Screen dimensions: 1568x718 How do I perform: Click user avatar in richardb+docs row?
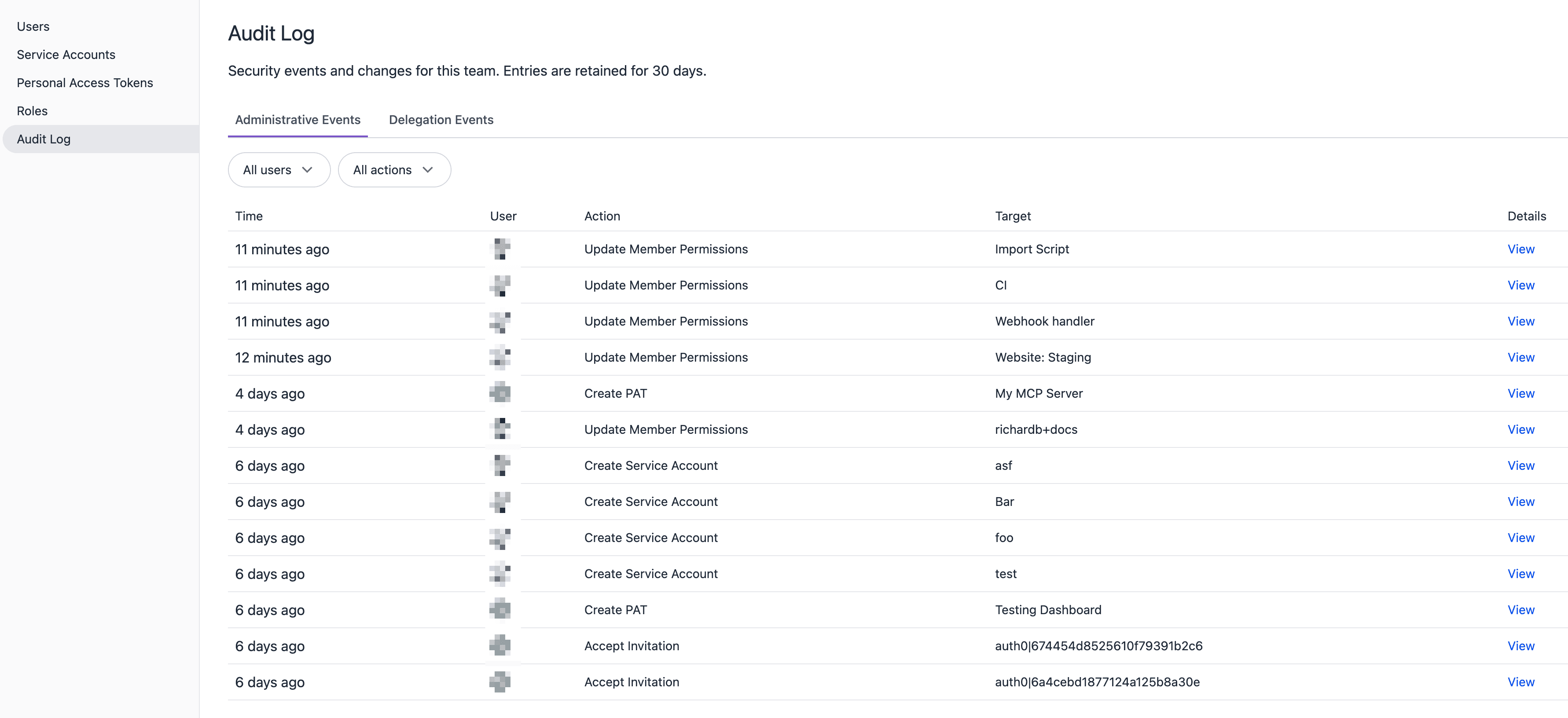500,429
